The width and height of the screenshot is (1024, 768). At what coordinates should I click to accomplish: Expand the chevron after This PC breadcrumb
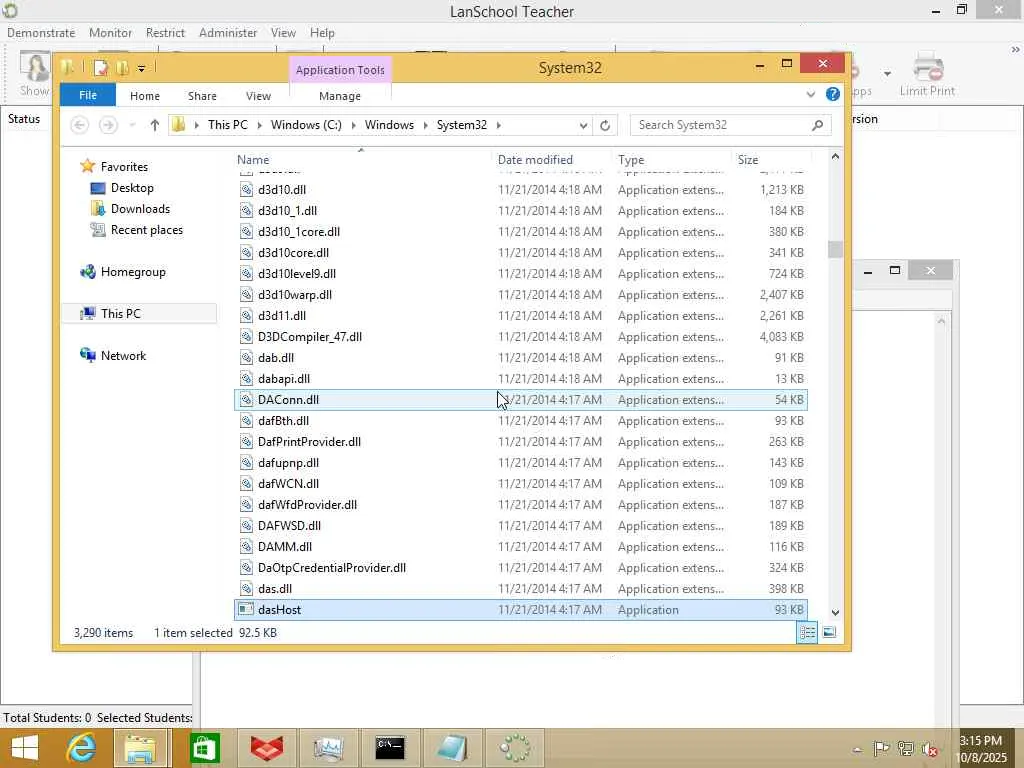tap(259, 125)
